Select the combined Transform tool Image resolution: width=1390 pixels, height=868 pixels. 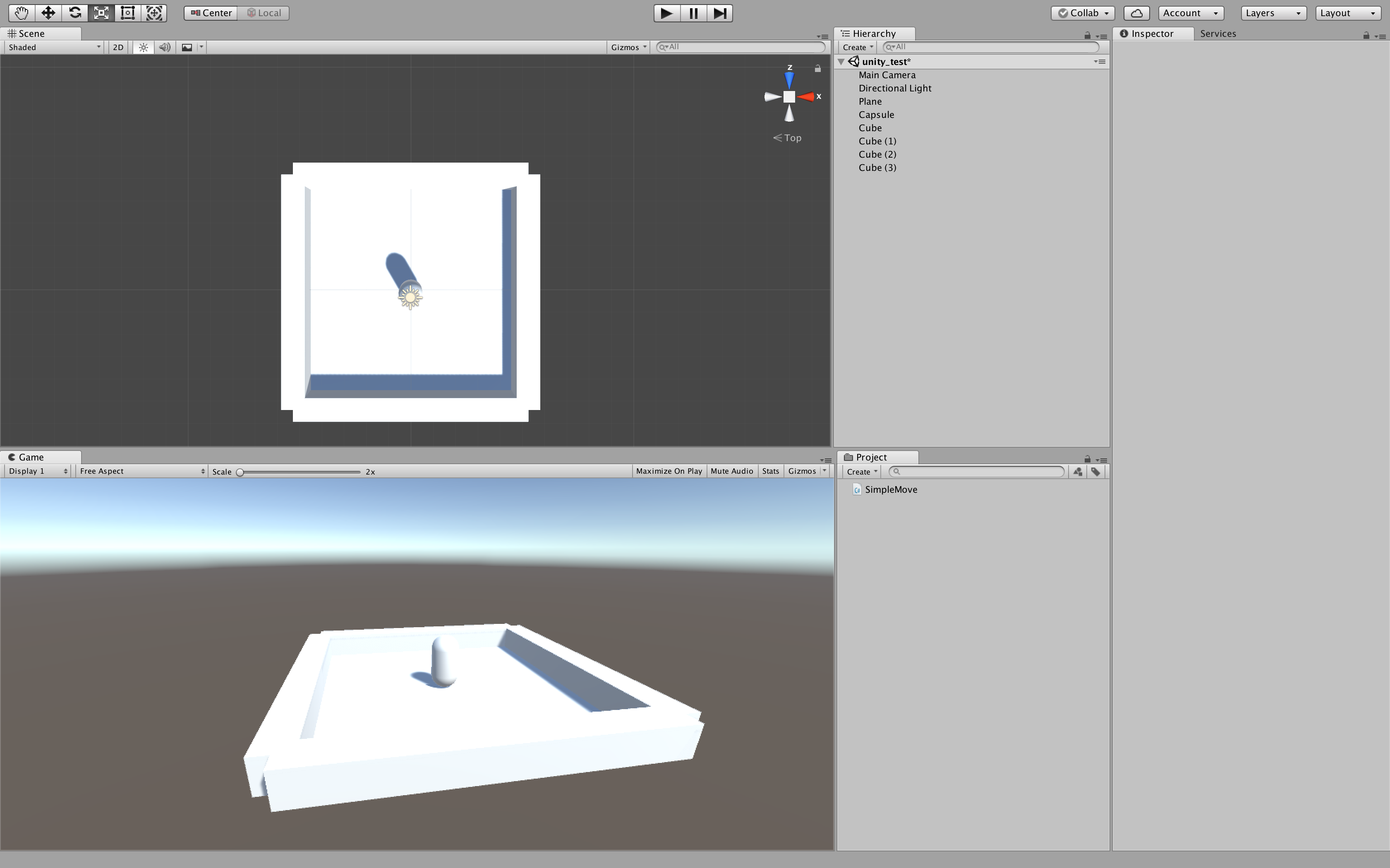point(154,13)
